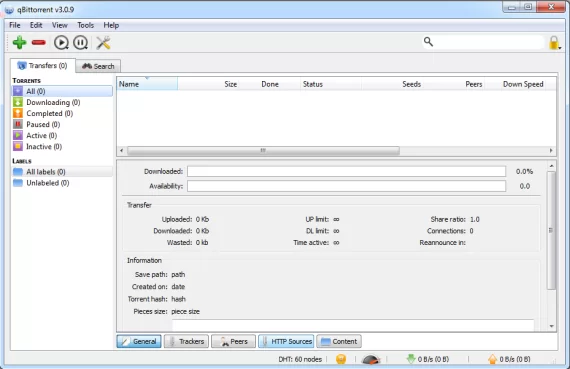570x369 pixels.
Task: Open the View menu
Action: tap(60, 25)
